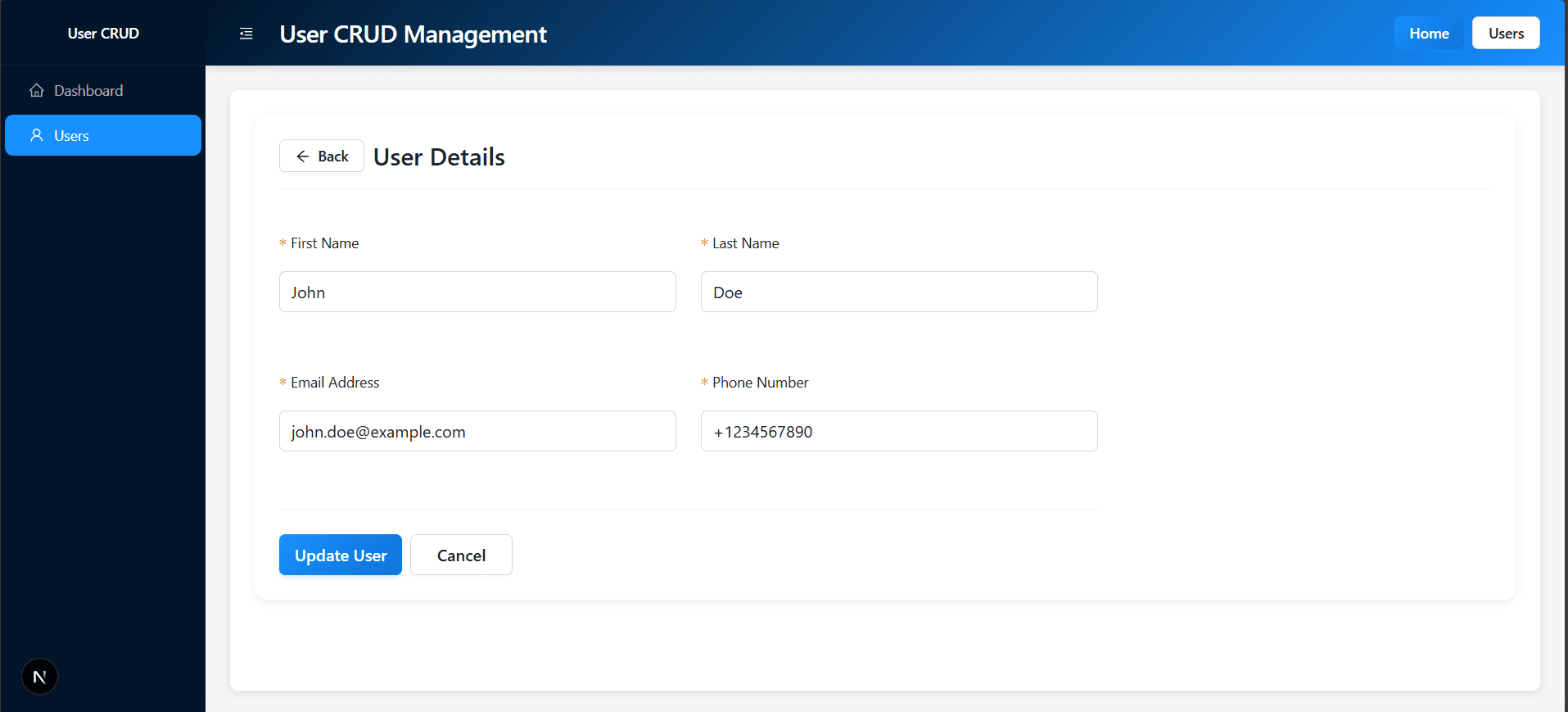Click the User CRUD logo text

point(103,34)
